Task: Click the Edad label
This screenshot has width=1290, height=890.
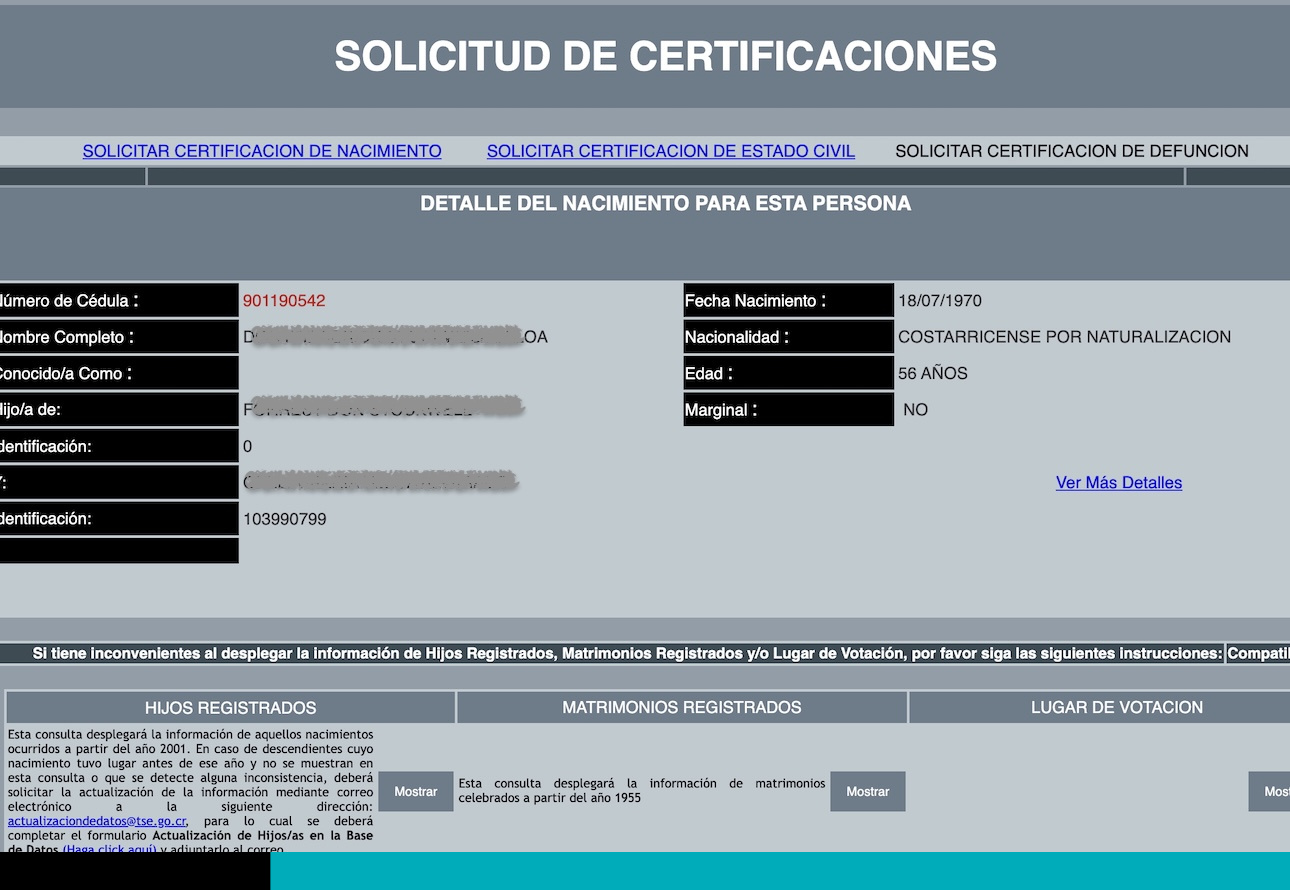Action: tap(789, 373)
